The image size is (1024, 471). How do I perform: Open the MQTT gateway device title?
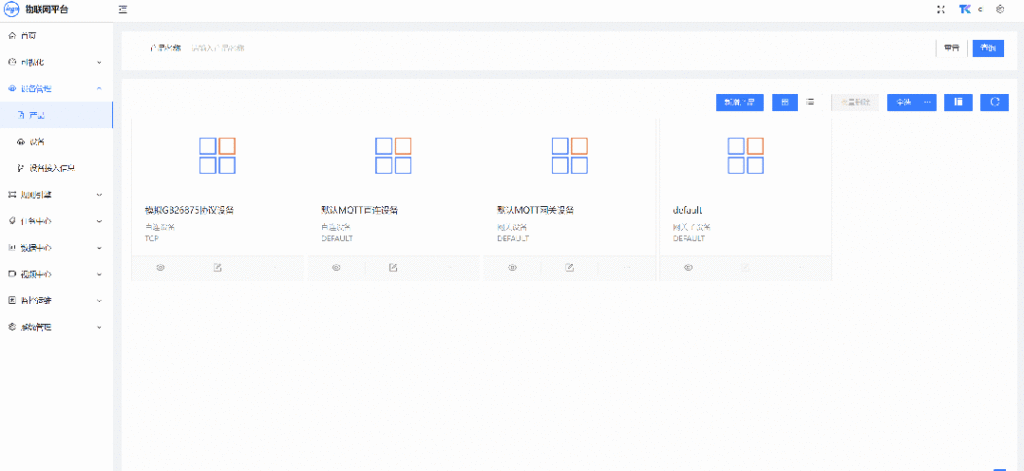coord(536,210)
